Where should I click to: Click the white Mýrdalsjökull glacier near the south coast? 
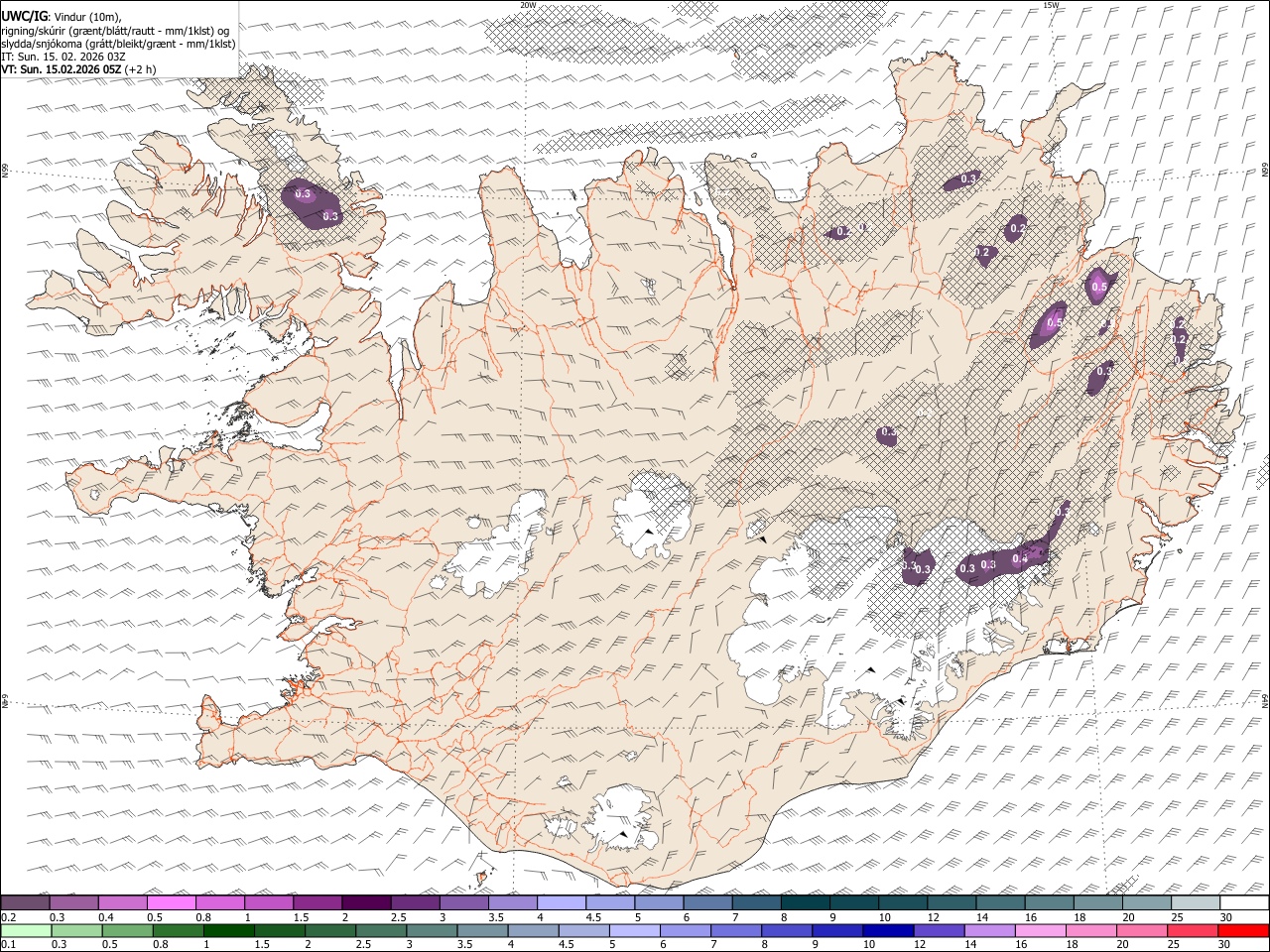[620, 820]
